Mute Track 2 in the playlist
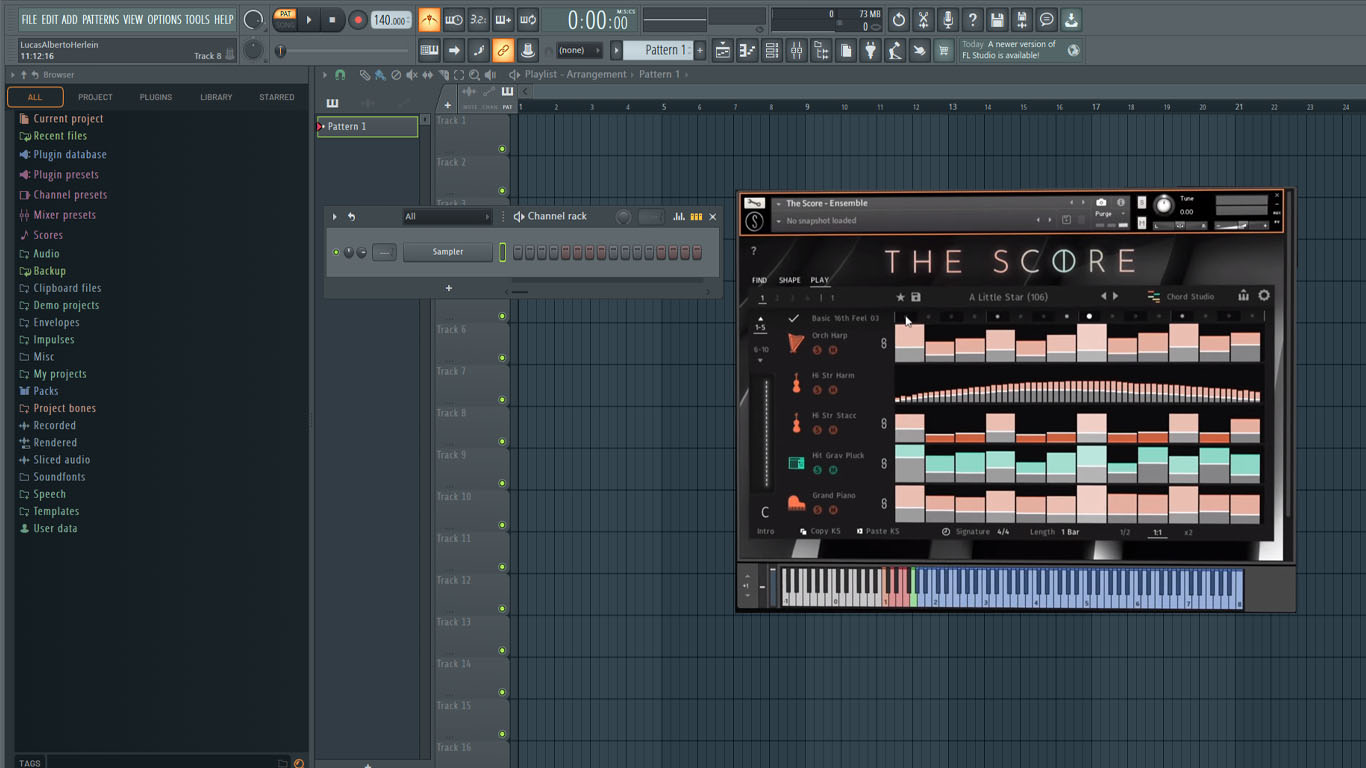 (502, 191)
